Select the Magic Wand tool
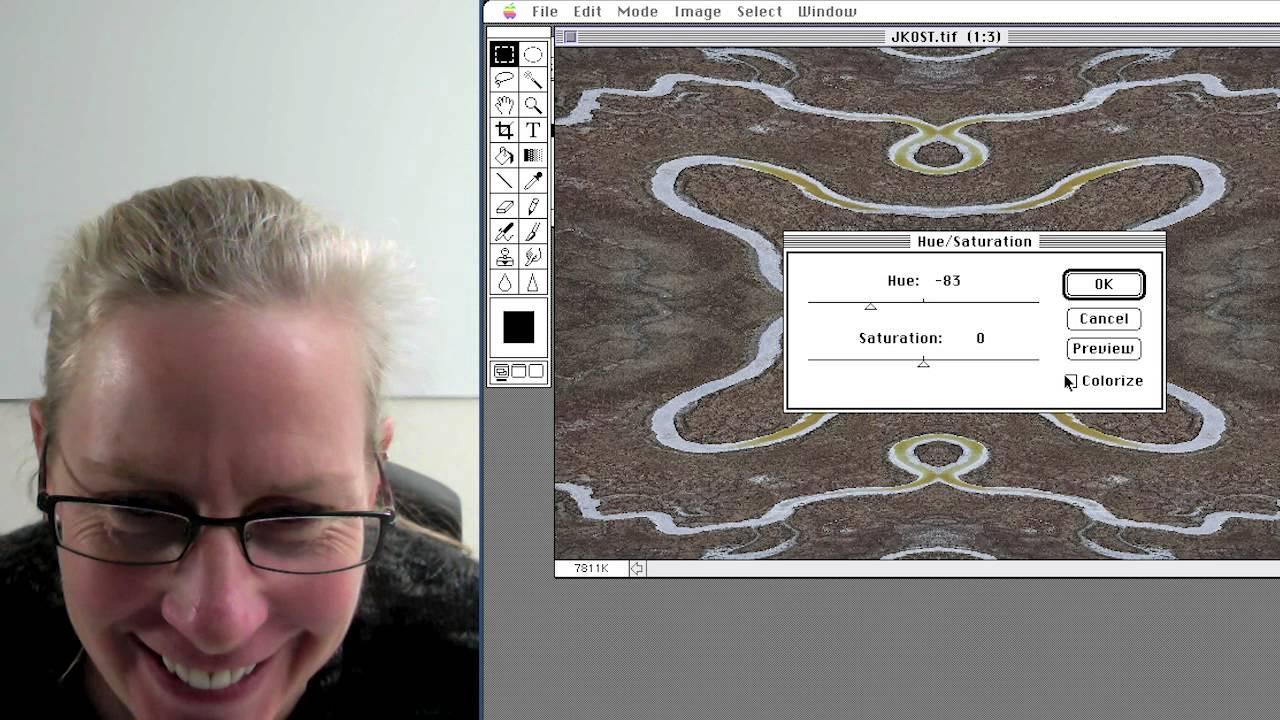1280x720 pixels. [x=533, y=79]
